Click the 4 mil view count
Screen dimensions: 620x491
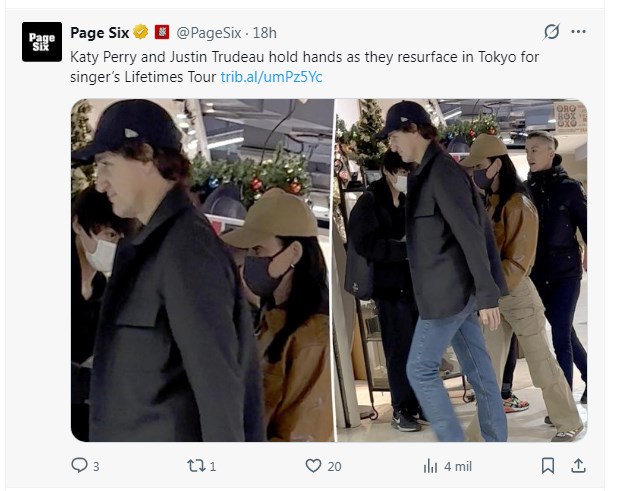[457, 466]
